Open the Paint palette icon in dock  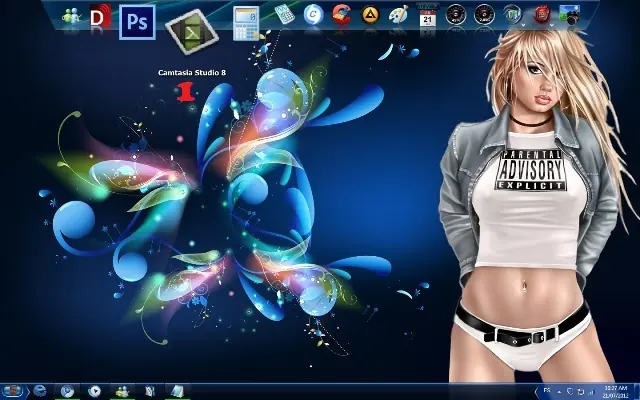pos(398,15)
